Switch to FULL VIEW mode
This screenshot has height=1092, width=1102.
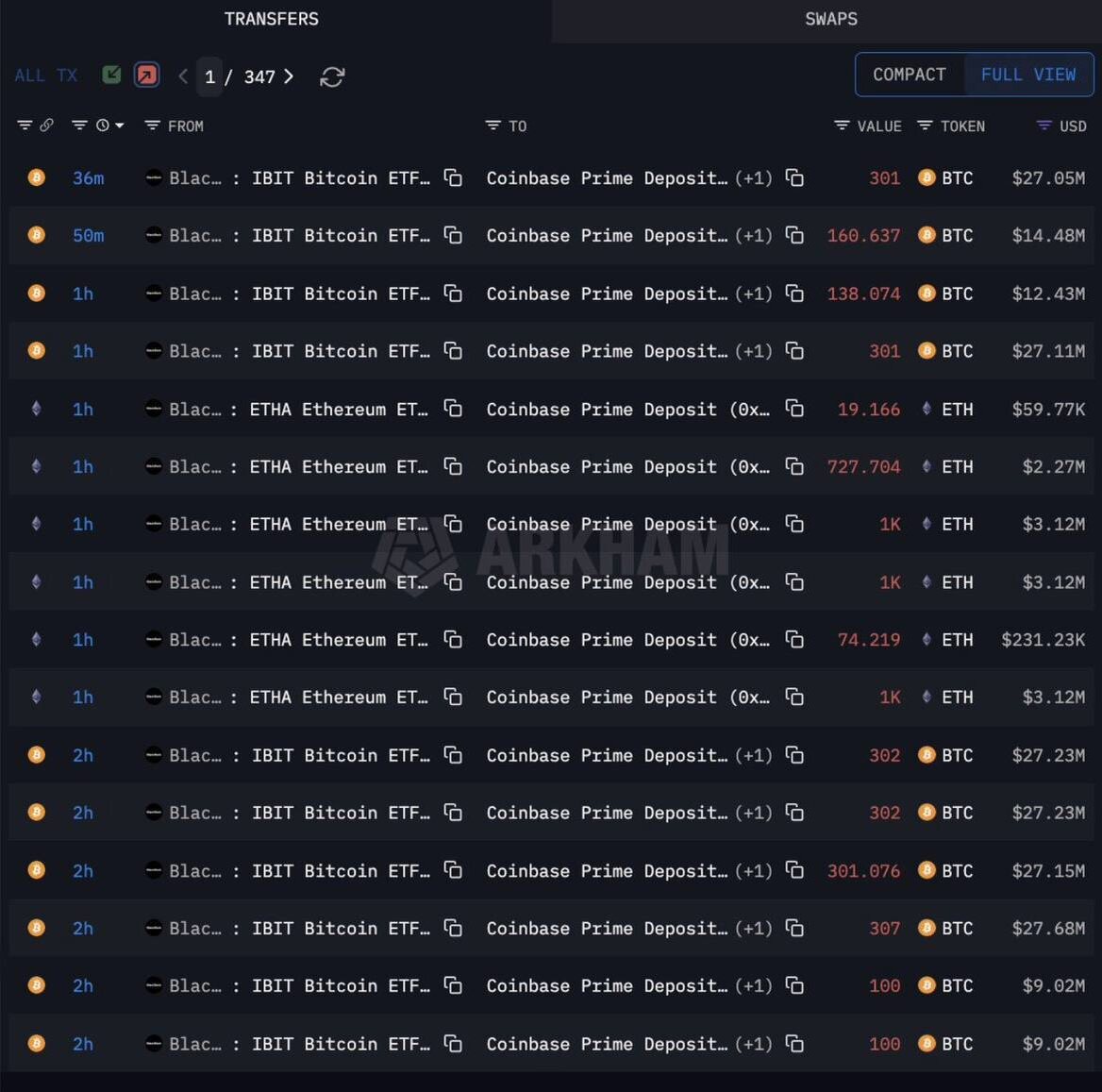(x=1027, y=75)
